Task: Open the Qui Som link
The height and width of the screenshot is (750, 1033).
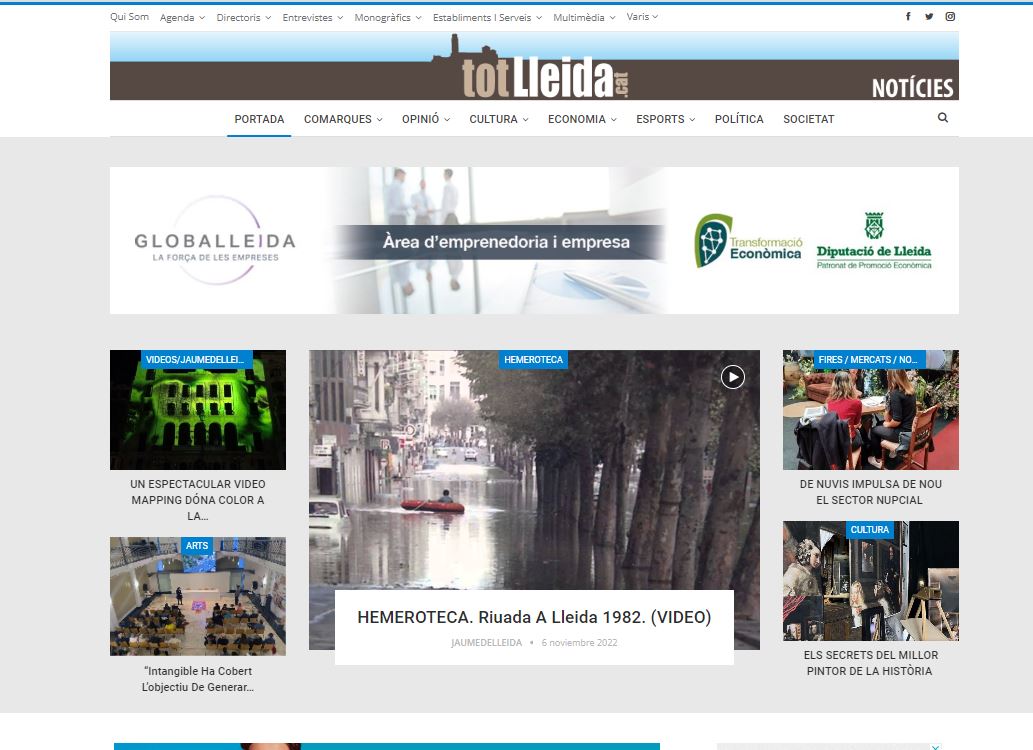Action: [x=129, y=17]
